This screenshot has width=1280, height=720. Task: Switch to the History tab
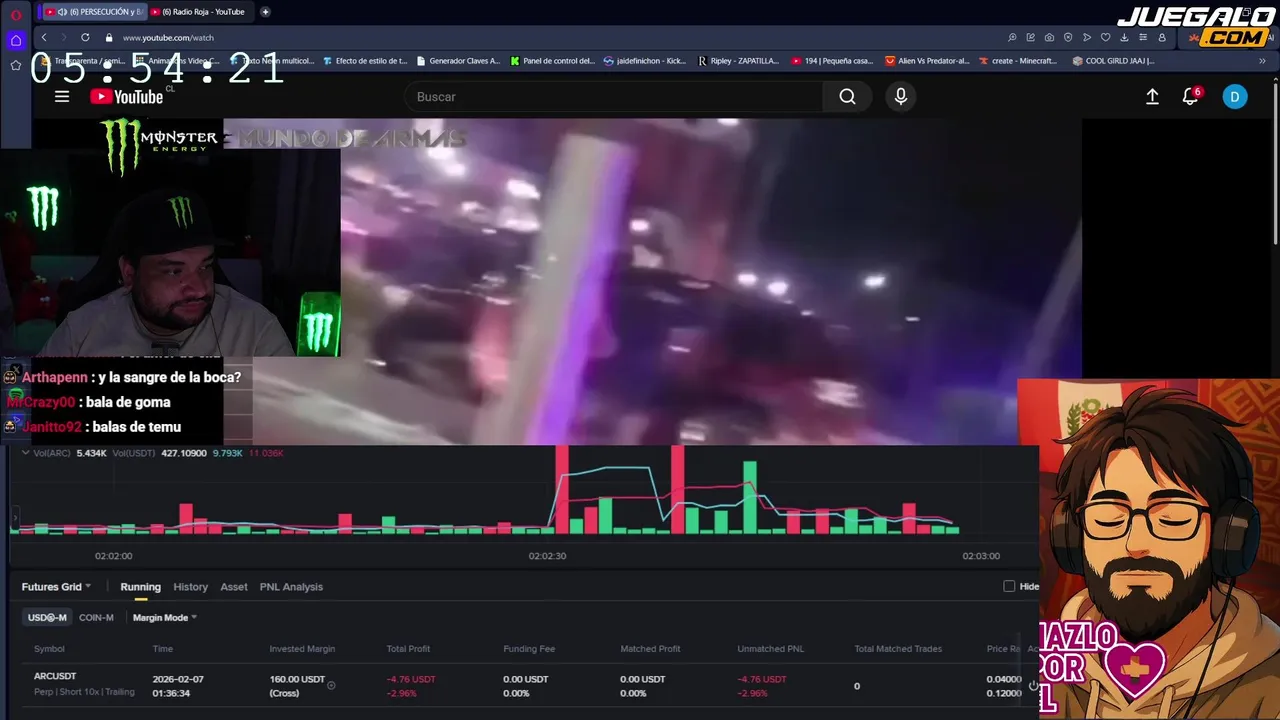(x=190, y=587)
